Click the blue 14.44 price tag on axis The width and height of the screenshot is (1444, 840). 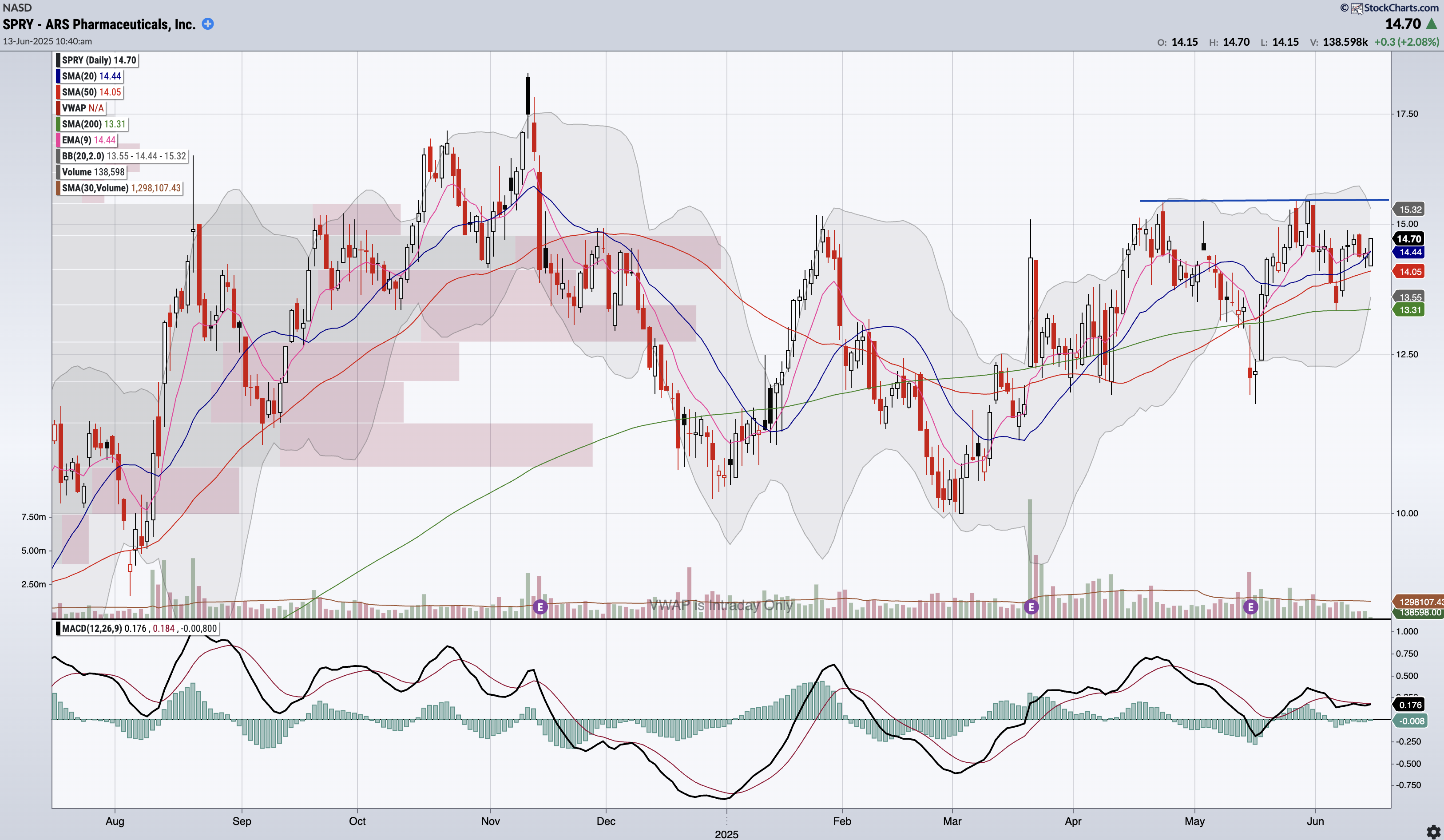(1409, 252)
